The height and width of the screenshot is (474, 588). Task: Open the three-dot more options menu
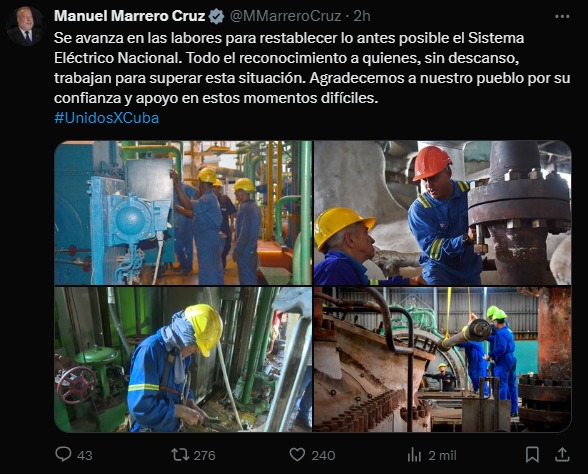562,16
